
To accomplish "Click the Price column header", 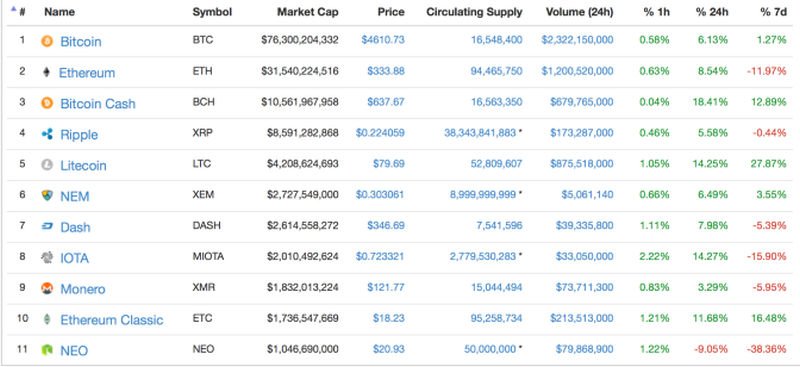I will coord(391,12).
